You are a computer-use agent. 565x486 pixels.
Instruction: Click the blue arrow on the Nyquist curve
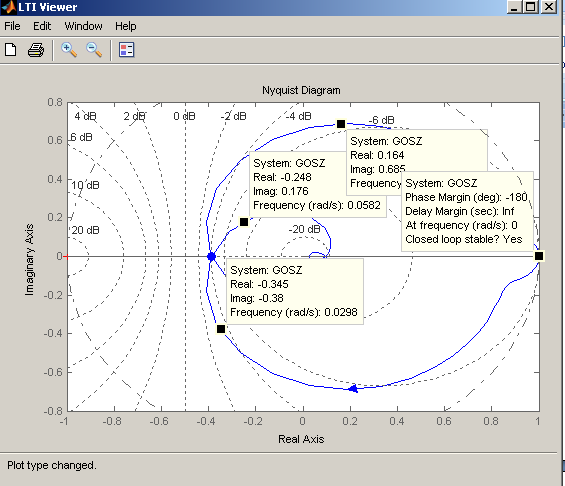click(x=353, y=388)
